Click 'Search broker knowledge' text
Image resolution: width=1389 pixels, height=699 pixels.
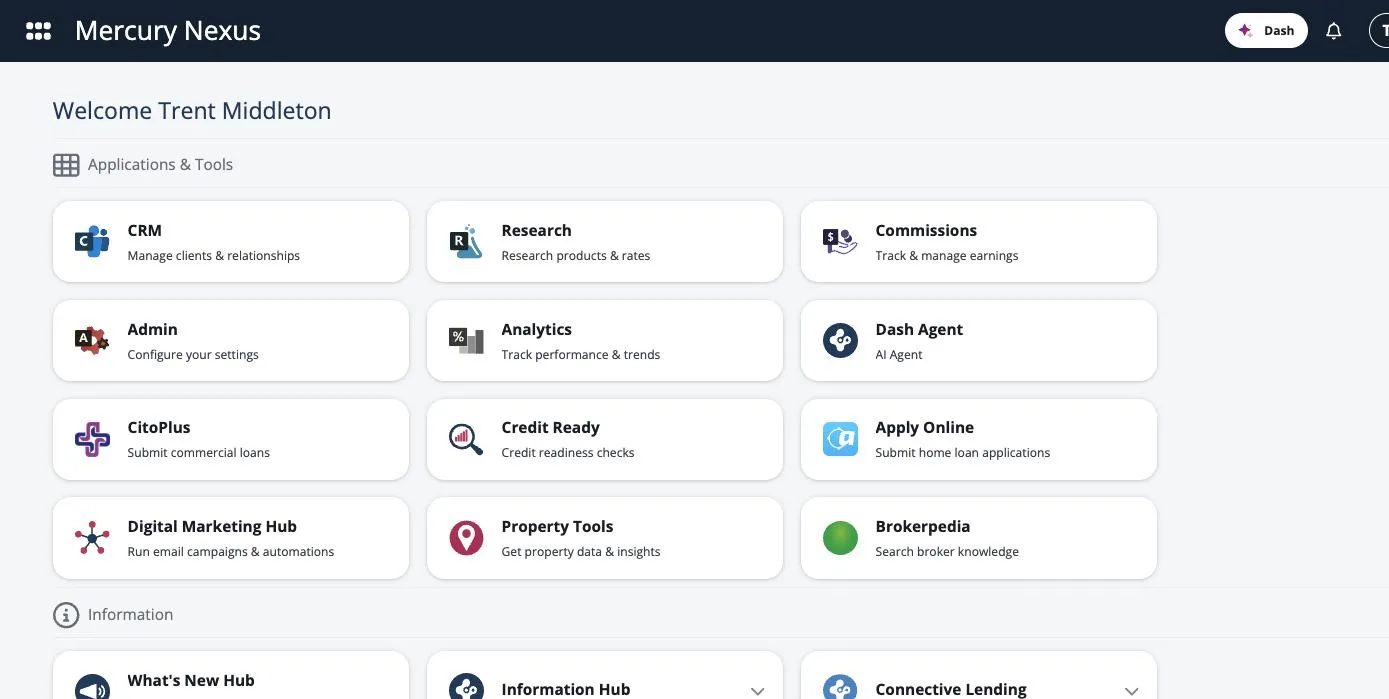click(x=946, y=552)
